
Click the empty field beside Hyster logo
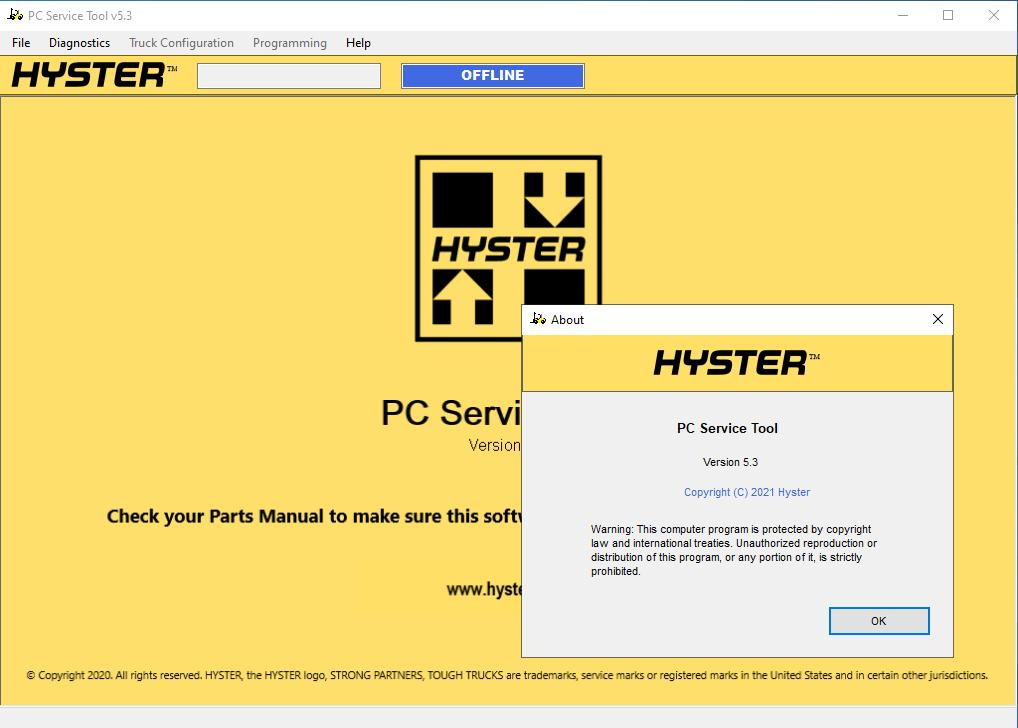click(289, 75)
